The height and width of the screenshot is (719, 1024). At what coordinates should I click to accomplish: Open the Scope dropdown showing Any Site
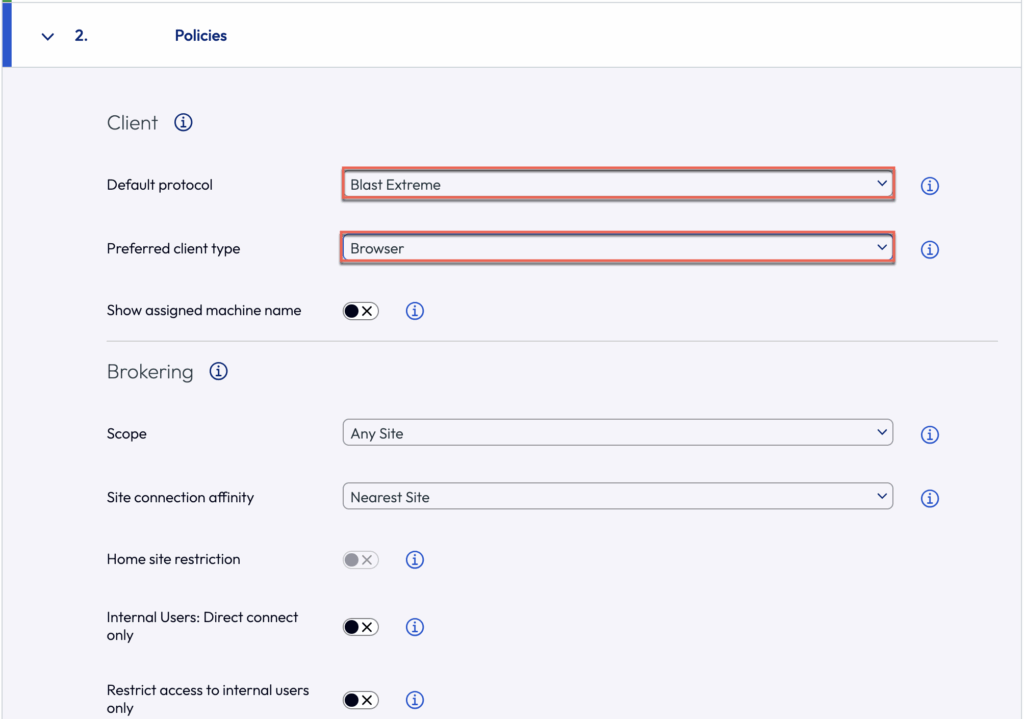pos(617,434)
